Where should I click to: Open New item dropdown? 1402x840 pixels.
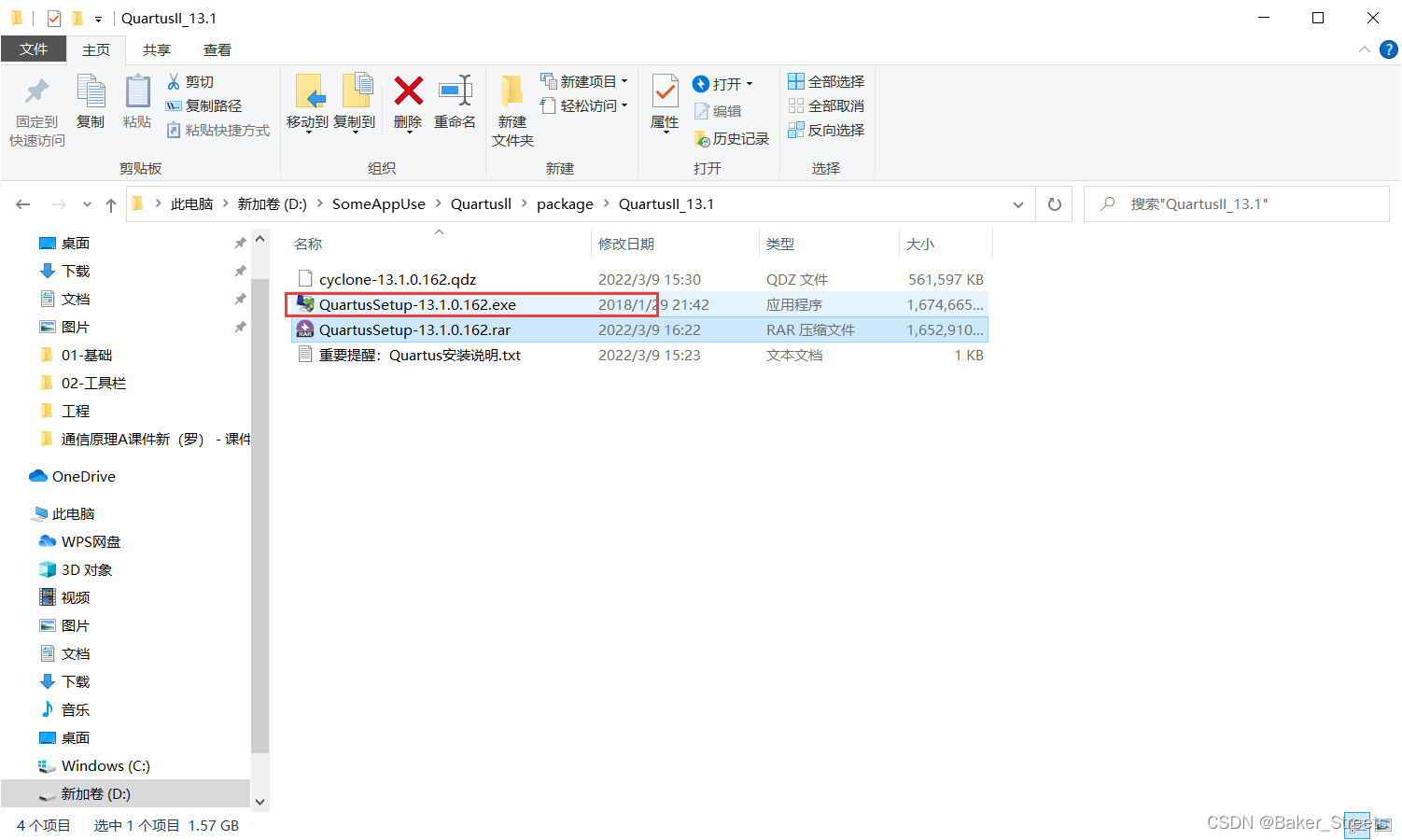click(x=584, y=82)
